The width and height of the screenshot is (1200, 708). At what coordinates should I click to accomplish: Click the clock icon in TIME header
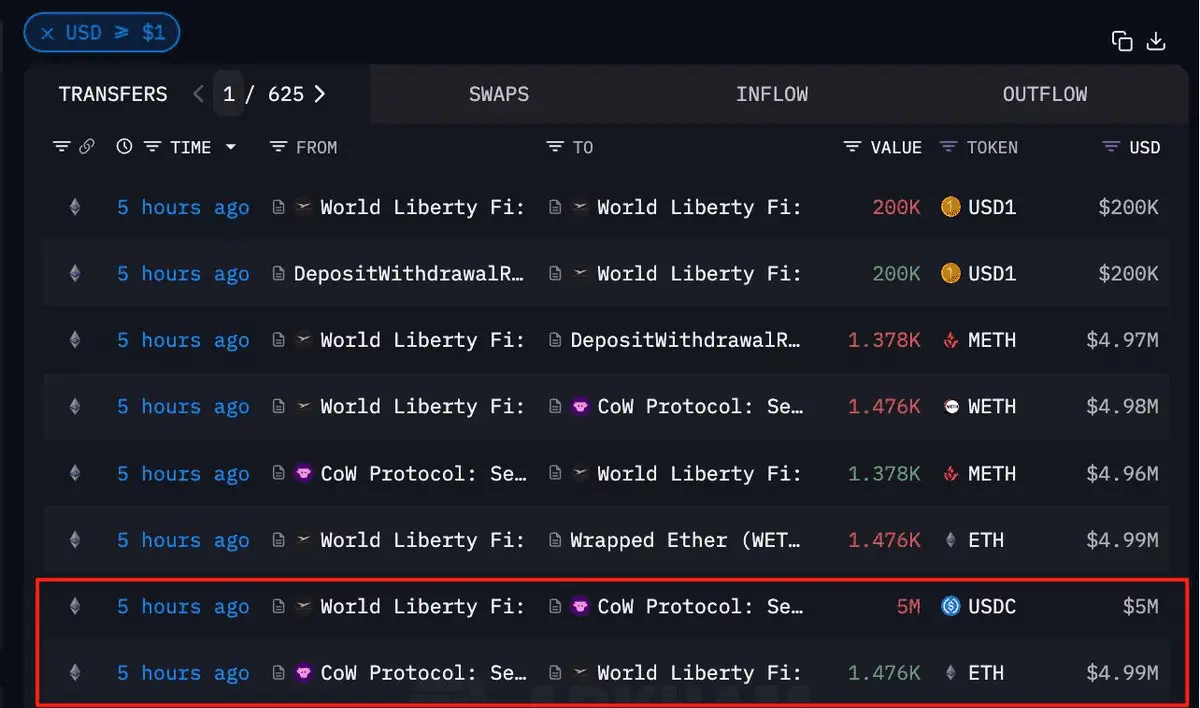124,147
